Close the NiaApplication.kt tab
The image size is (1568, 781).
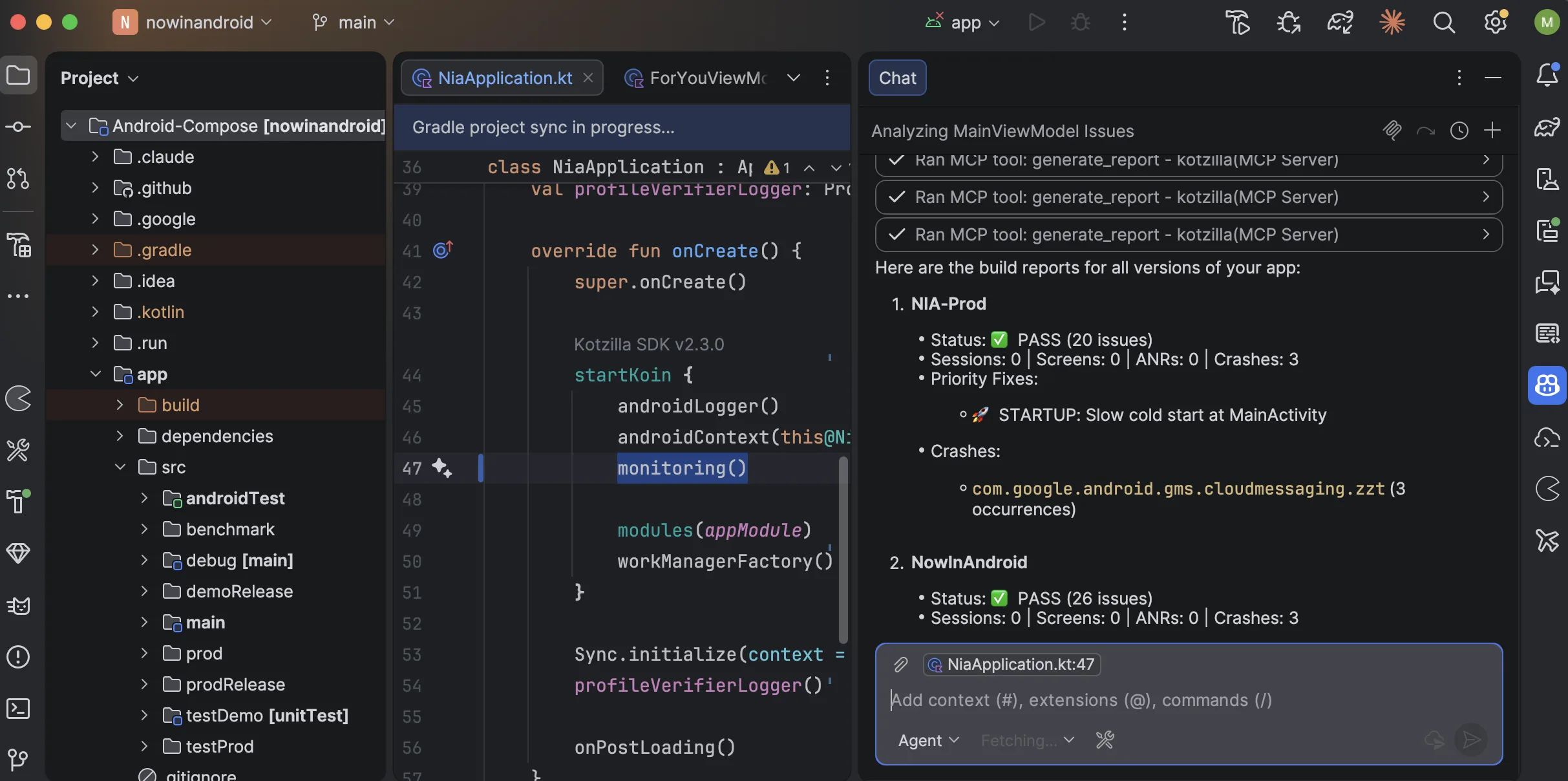588,78
